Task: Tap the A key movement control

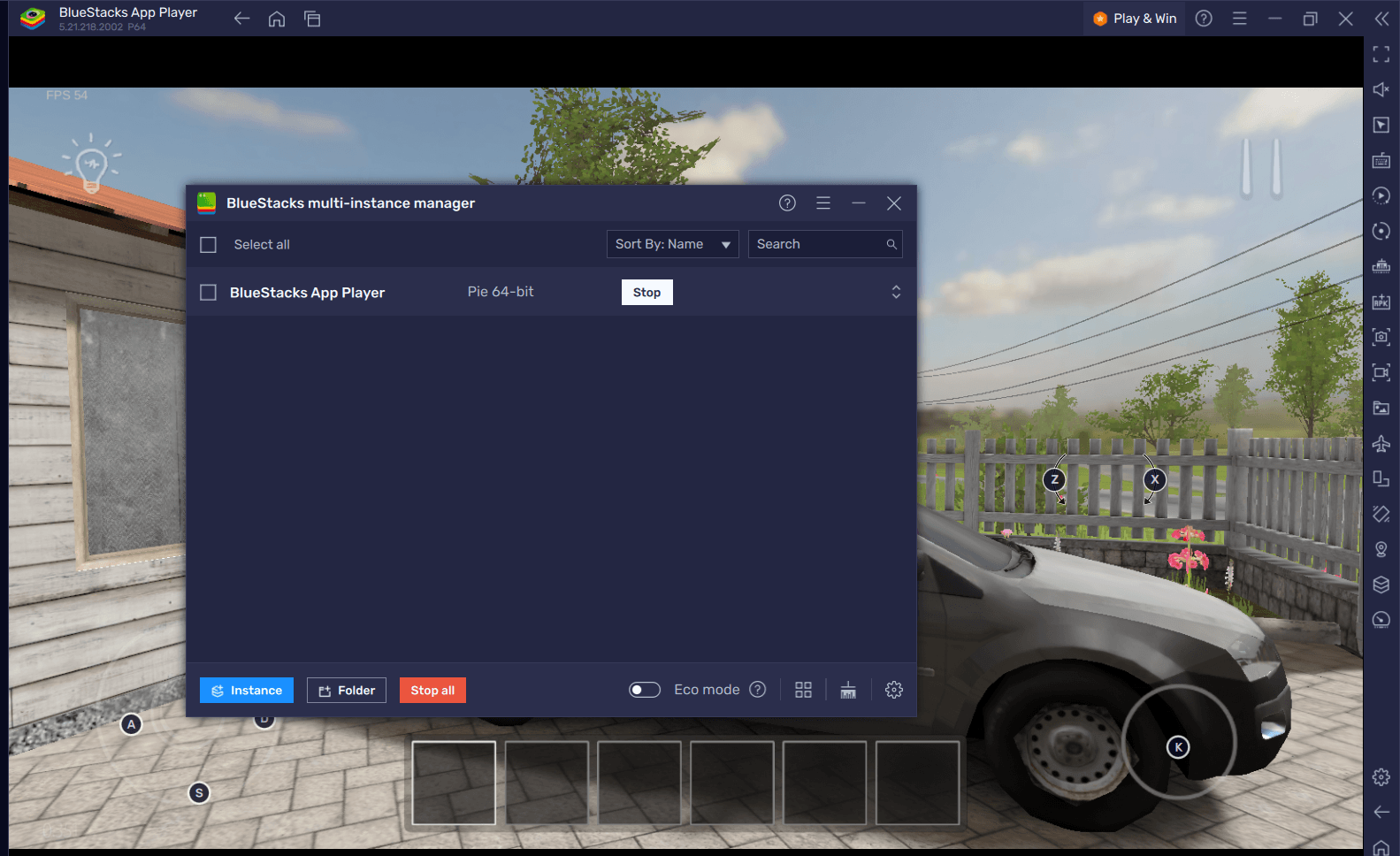Action: [x=131, y=724]
